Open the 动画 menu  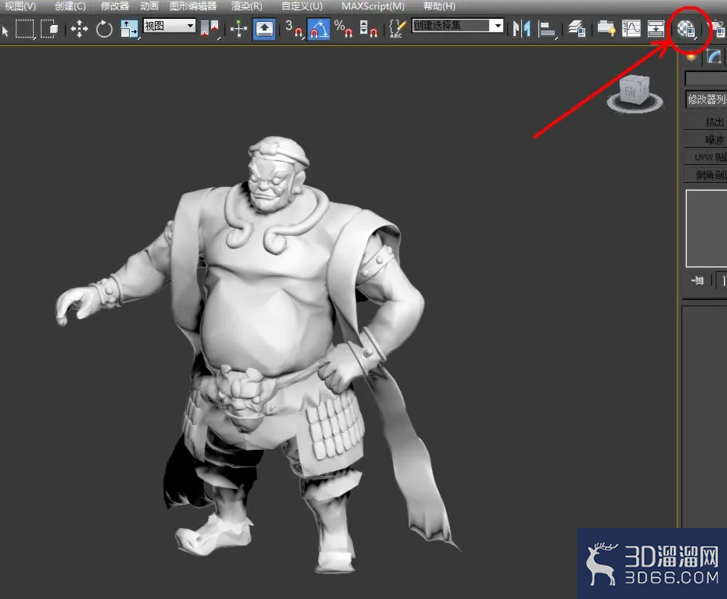point(149,6)
